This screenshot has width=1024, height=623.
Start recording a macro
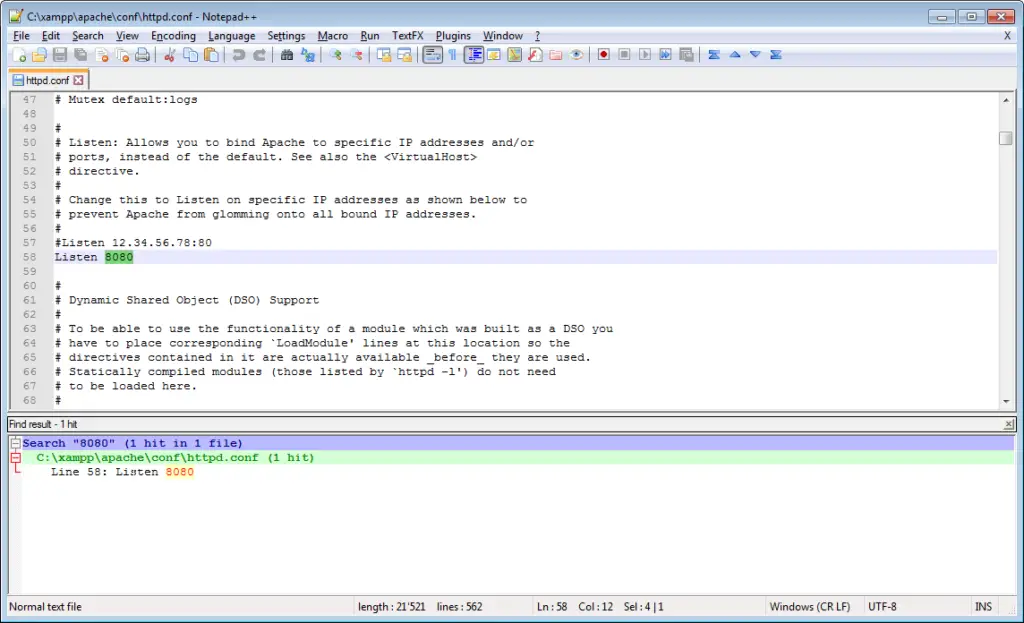click(x=603, y=55)
